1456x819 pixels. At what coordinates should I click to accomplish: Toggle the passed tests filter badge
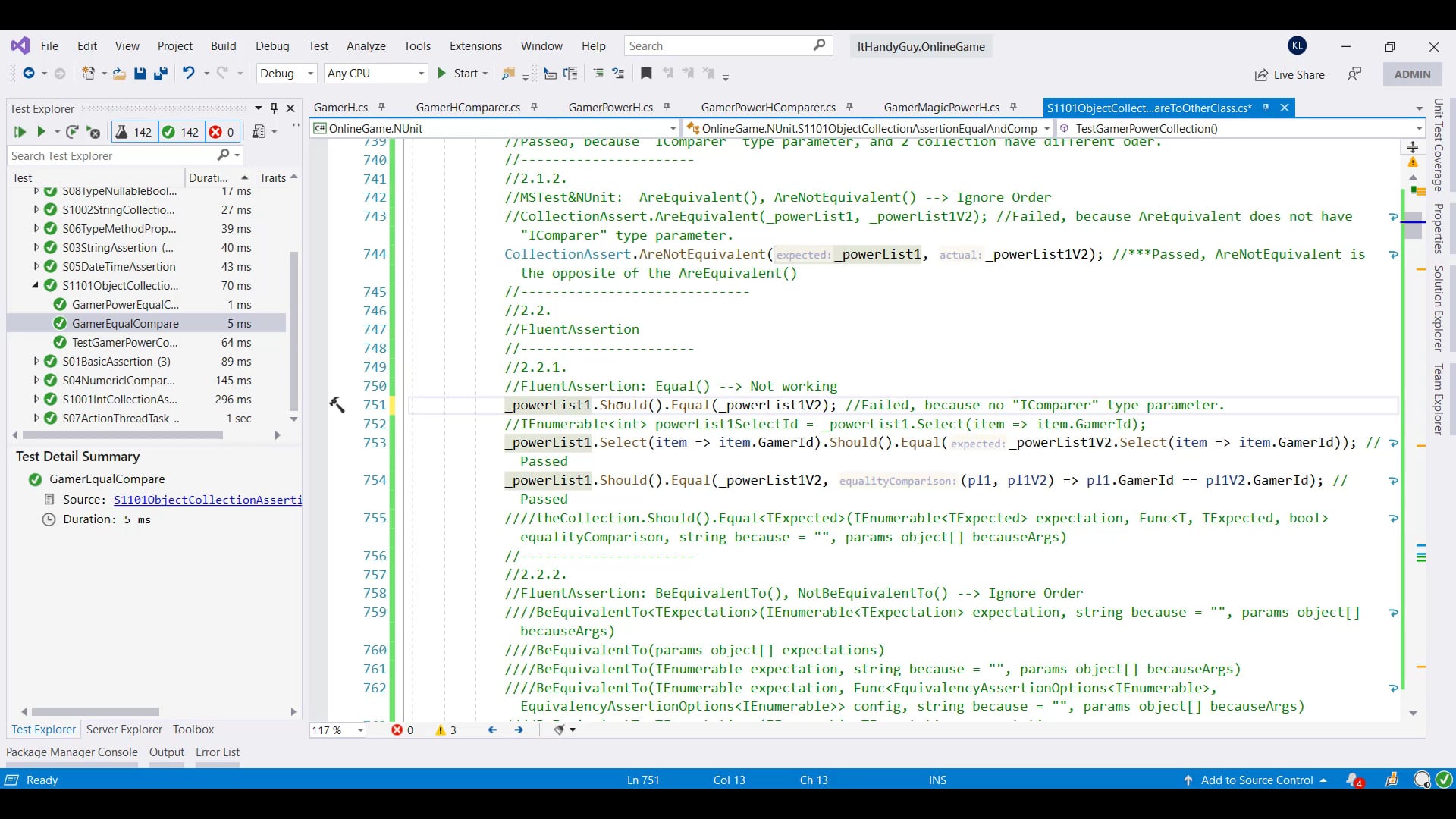pyautogui.click(x=180, y=132)
